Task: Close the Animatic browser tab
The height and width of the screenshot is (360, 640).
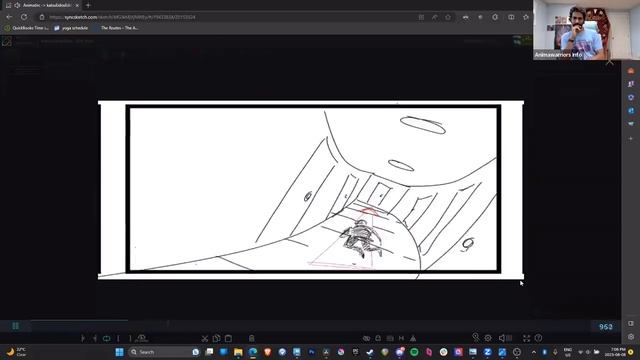Action: tap(77, 5)
